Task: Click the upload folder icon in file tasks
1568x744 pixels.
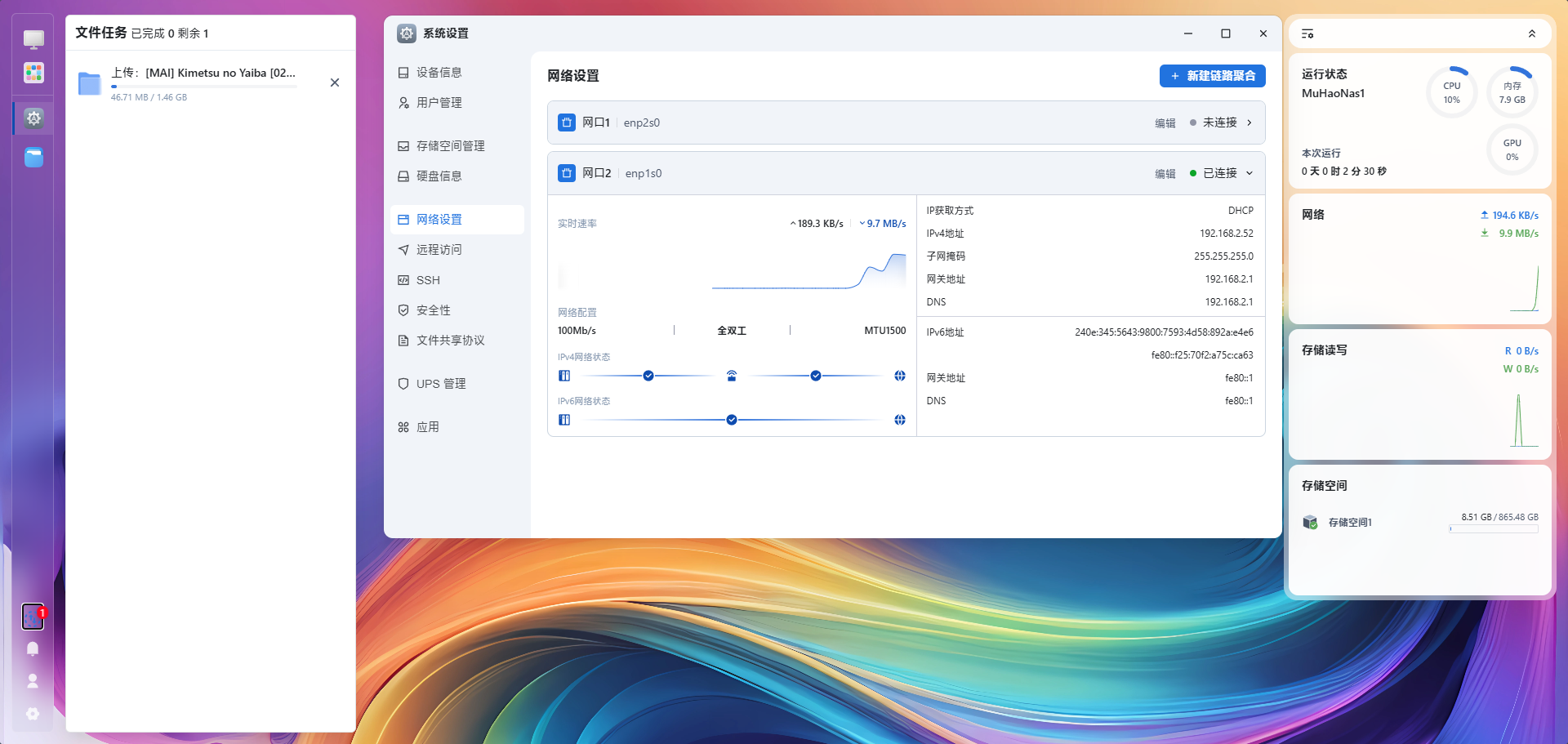Action: pos(89,83)
